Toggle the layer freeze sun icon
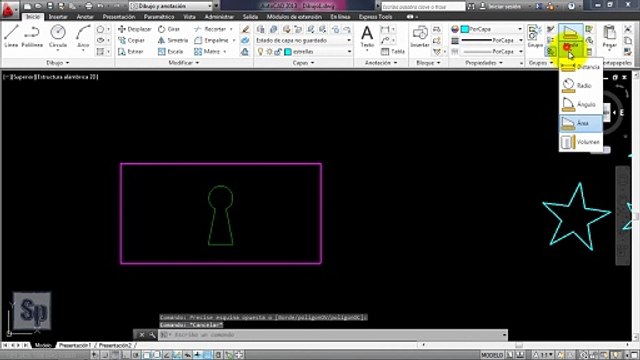The image size is (640, 360). tap(269, 52)
